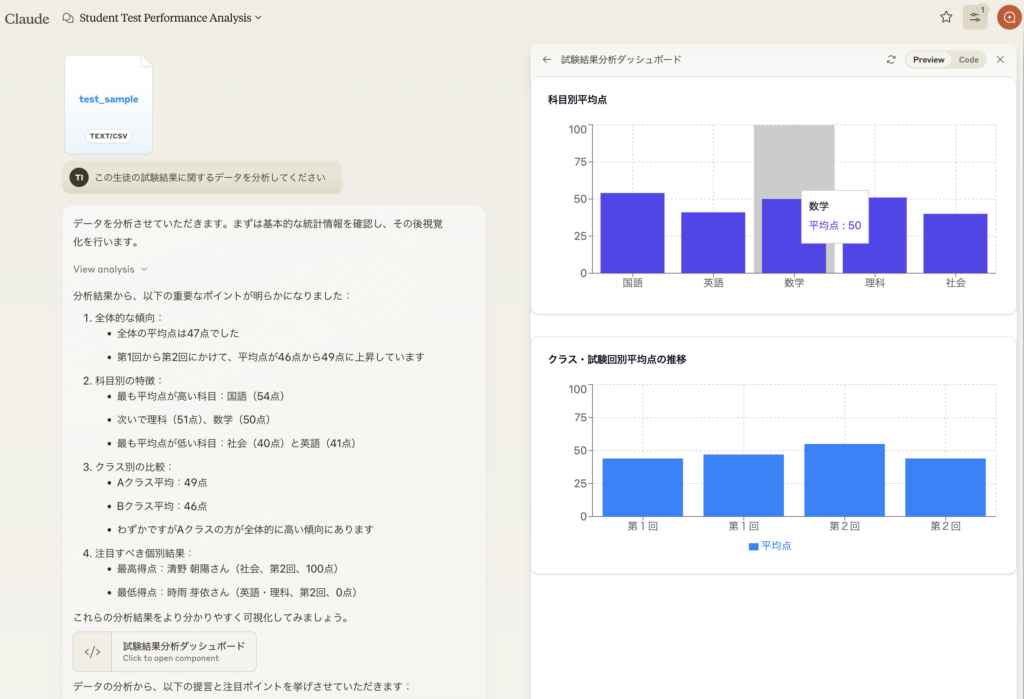Open the chat controls settings icon

[974, 17]
